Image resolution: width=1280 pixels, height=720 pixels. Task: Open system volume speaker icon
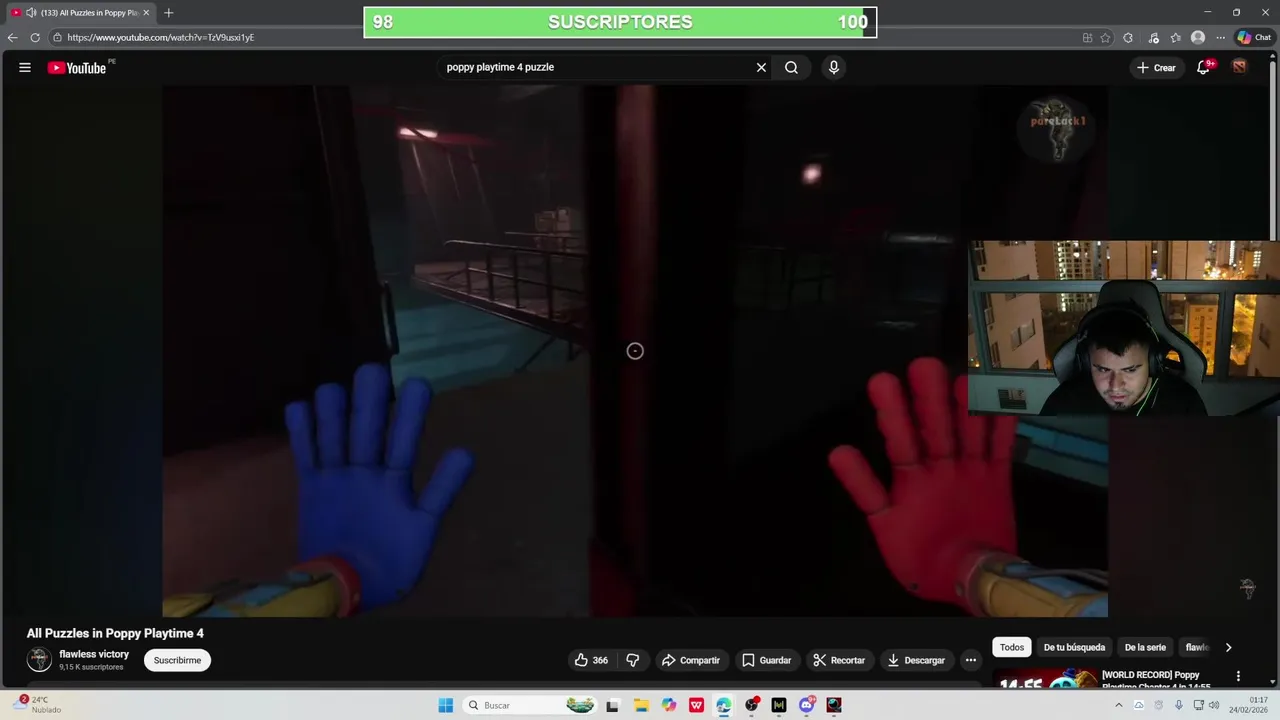tap(1214, 705)
